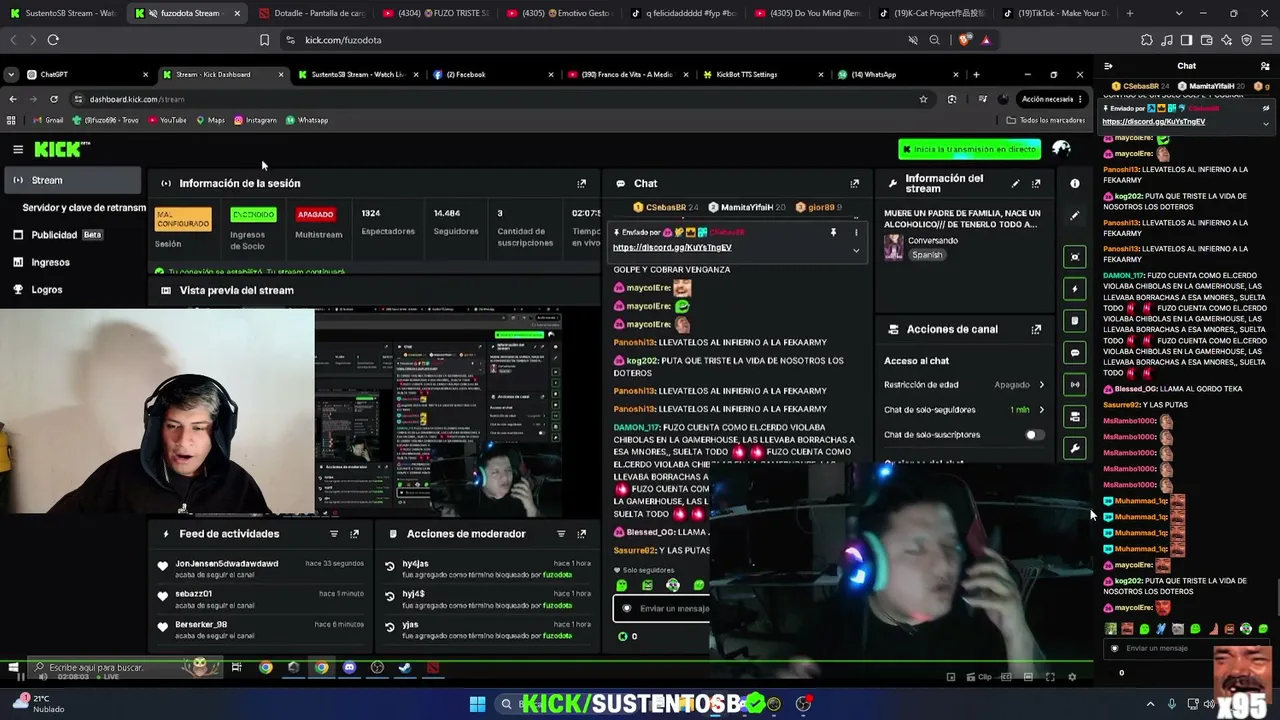Viewport: 1280px width, 720px height.
Task: Click the Brave shields icon in address bar
Action: coord(964,40)
